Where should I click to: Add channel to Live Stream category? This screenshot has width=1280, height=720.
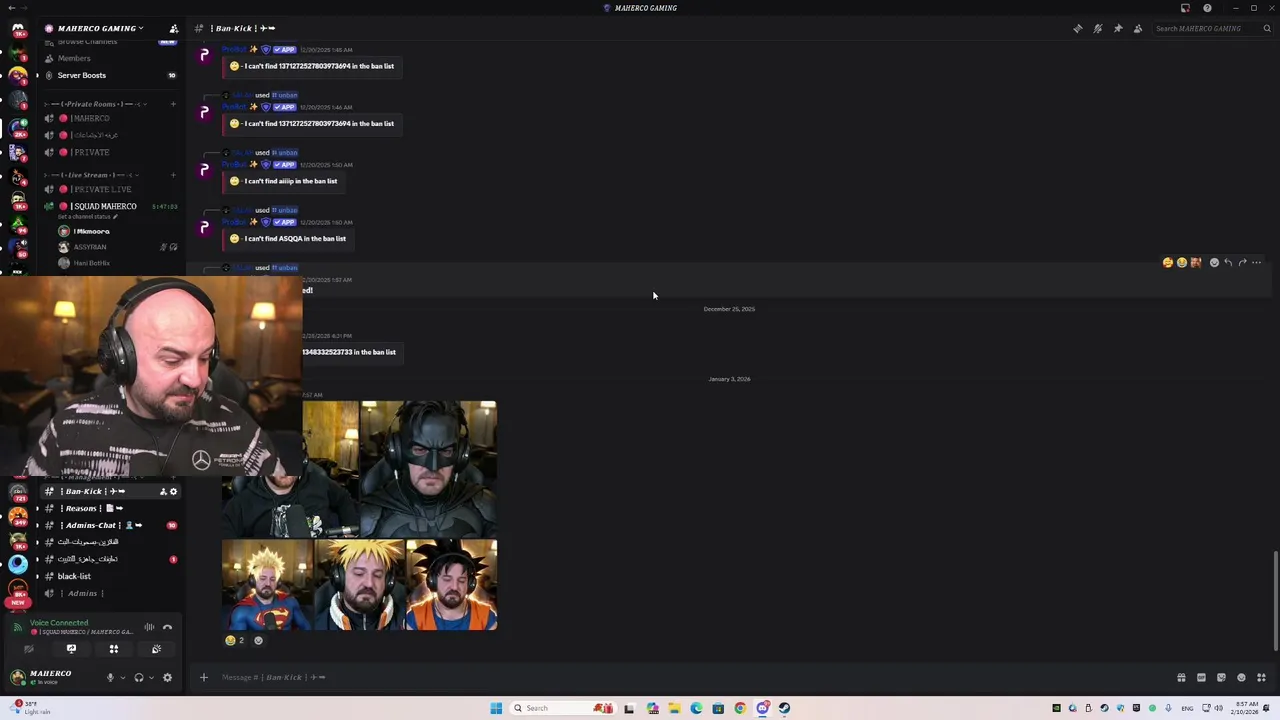[173, 175]
